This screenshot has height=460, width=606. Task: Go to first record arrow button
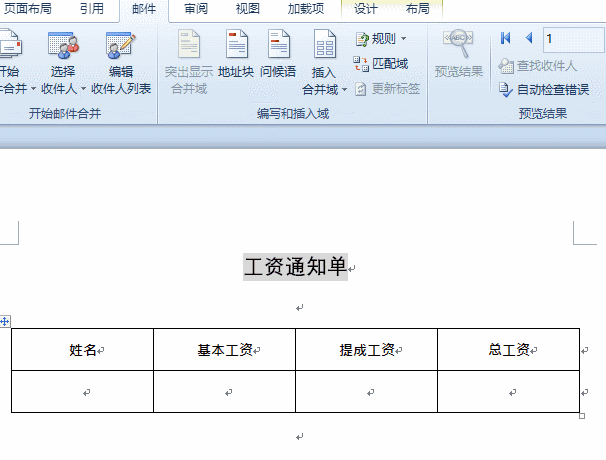point(506,39)
